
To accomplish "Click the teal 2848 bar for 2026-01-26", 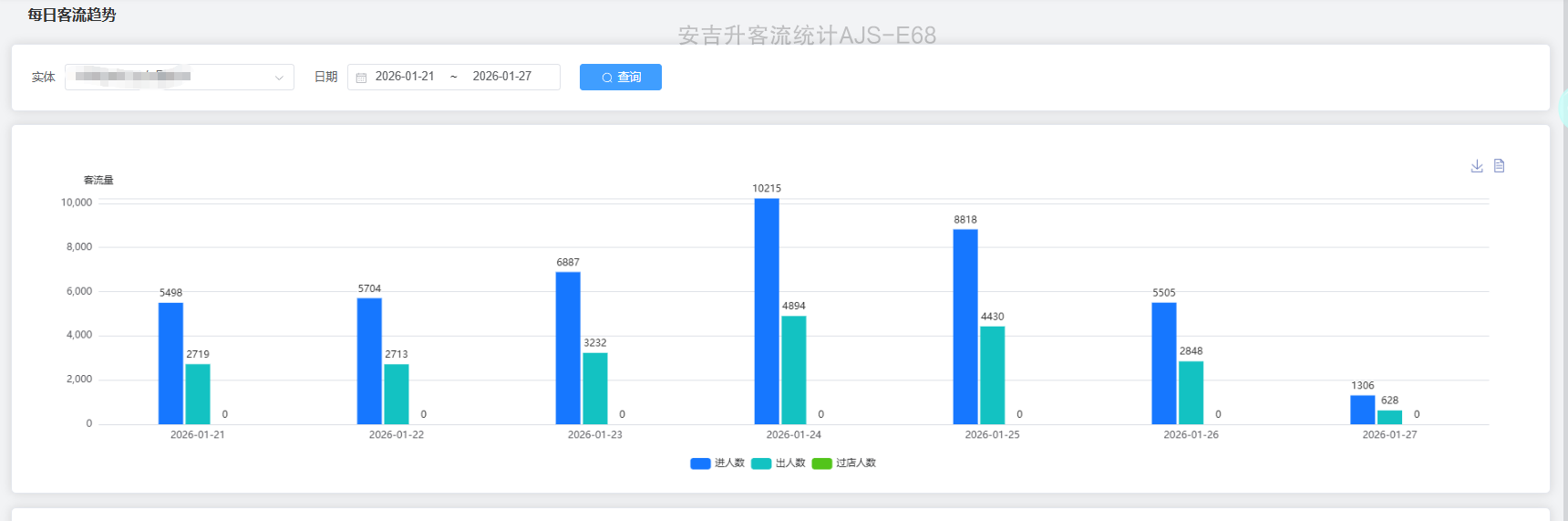I will (x=1191, y=392).
